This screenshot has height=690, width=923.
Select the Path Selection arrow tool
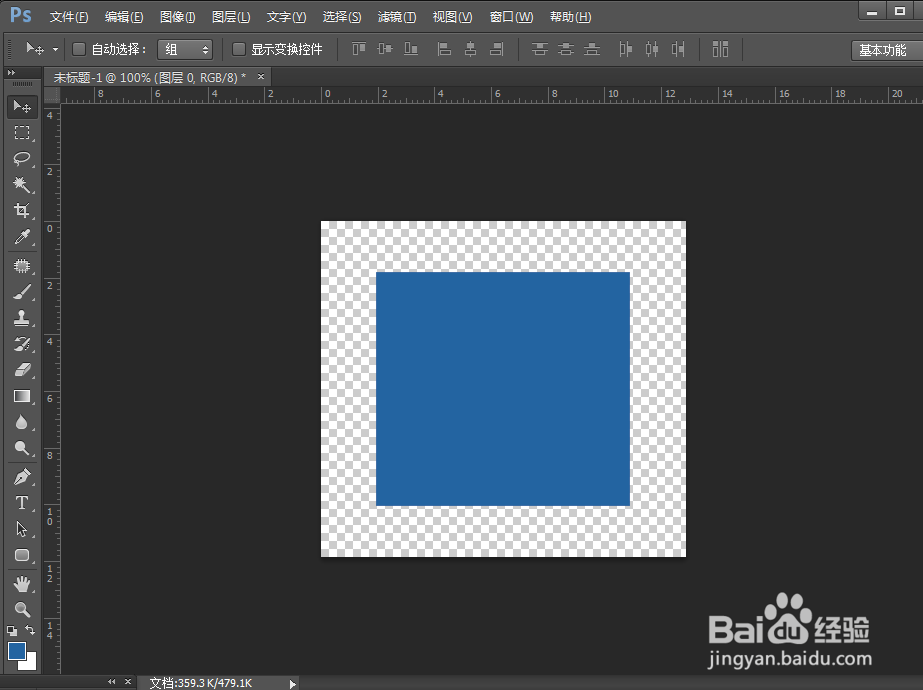point(22,529)
